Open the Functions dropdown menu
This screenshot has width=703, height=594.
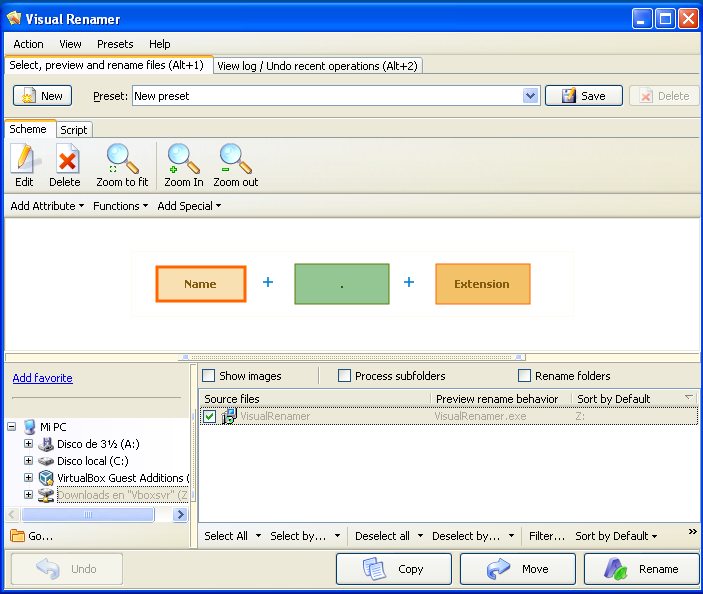[x=120, y=206]
